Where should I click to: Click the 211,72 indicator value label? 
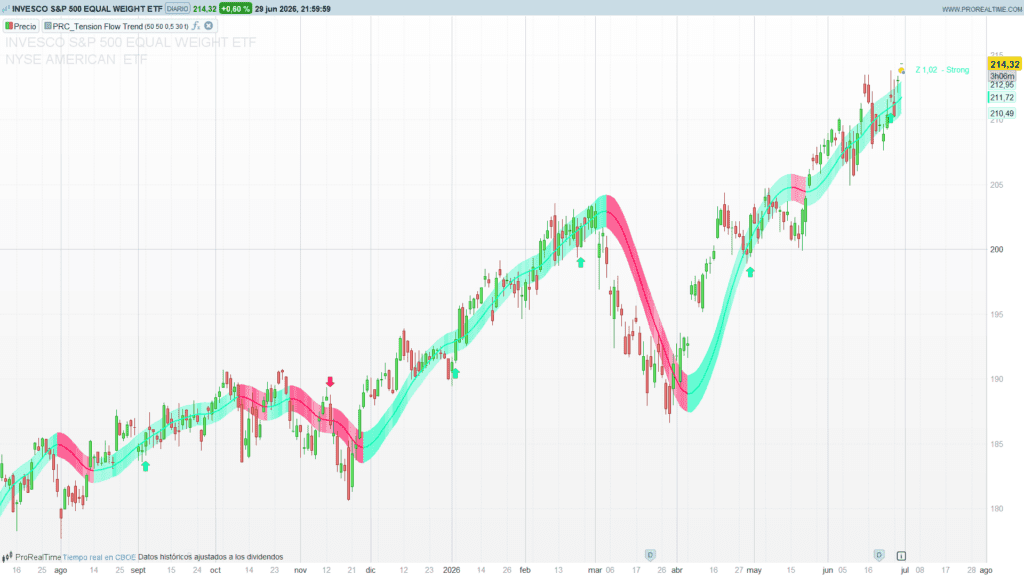1002,97
